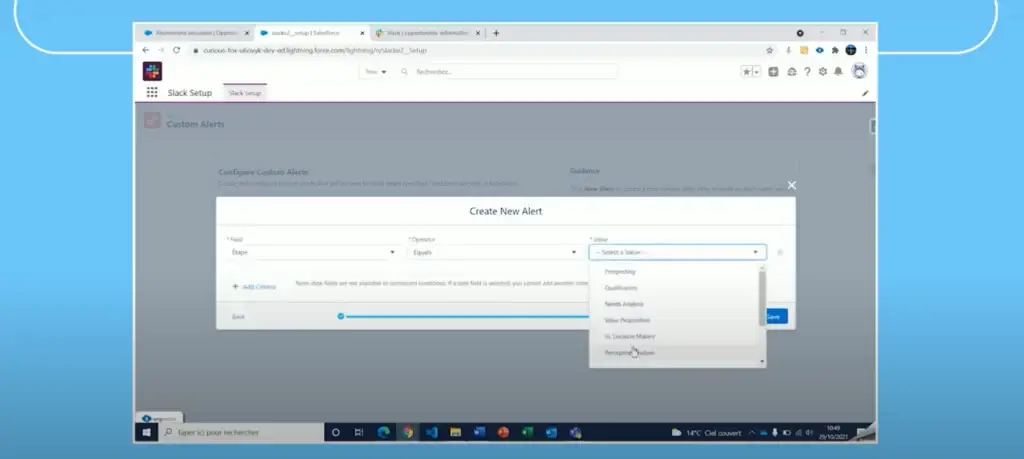Open Task View on the taskbar
1024x459 pixels.
click(x=359, y=432)
